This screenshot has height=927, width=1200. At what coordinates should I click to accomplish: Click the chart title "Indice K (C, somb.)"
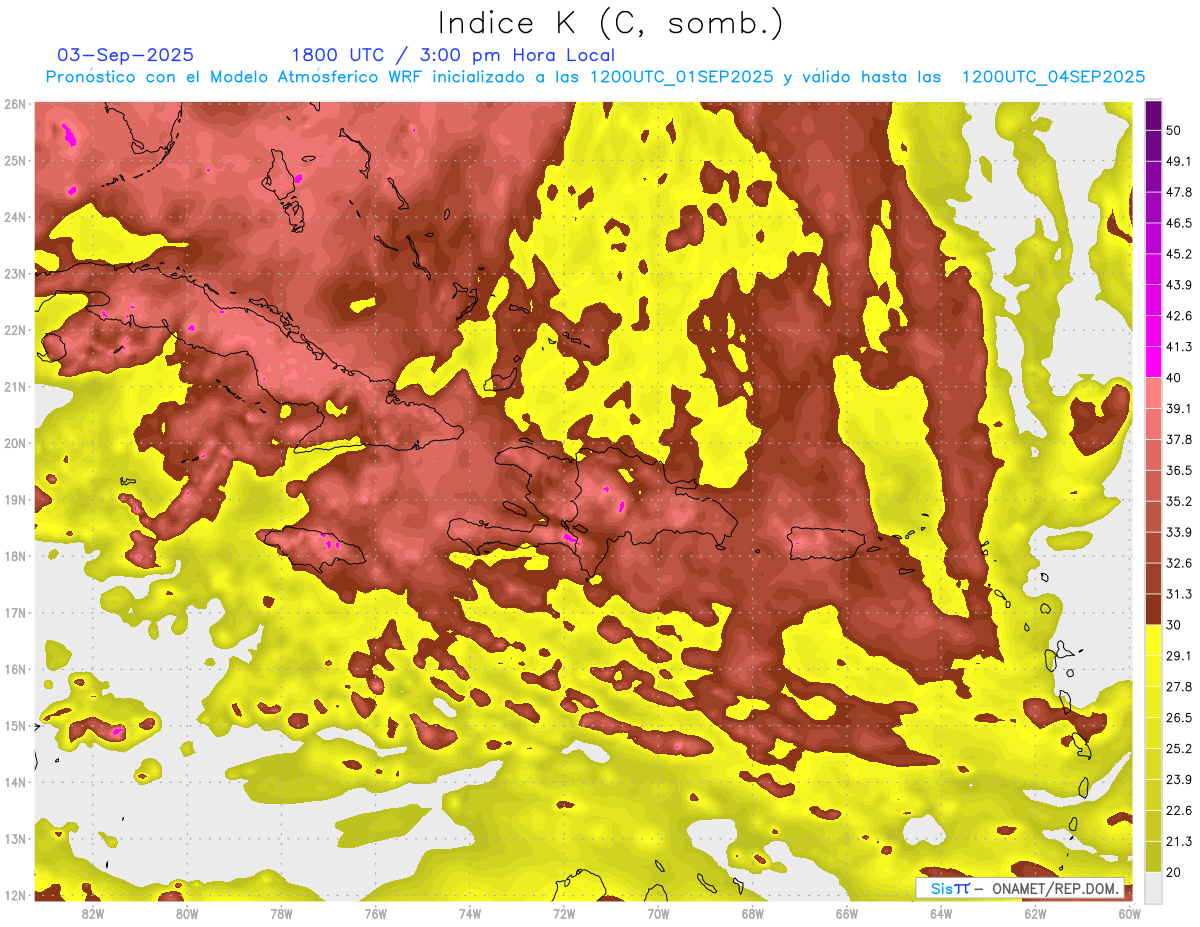point(610,23)
